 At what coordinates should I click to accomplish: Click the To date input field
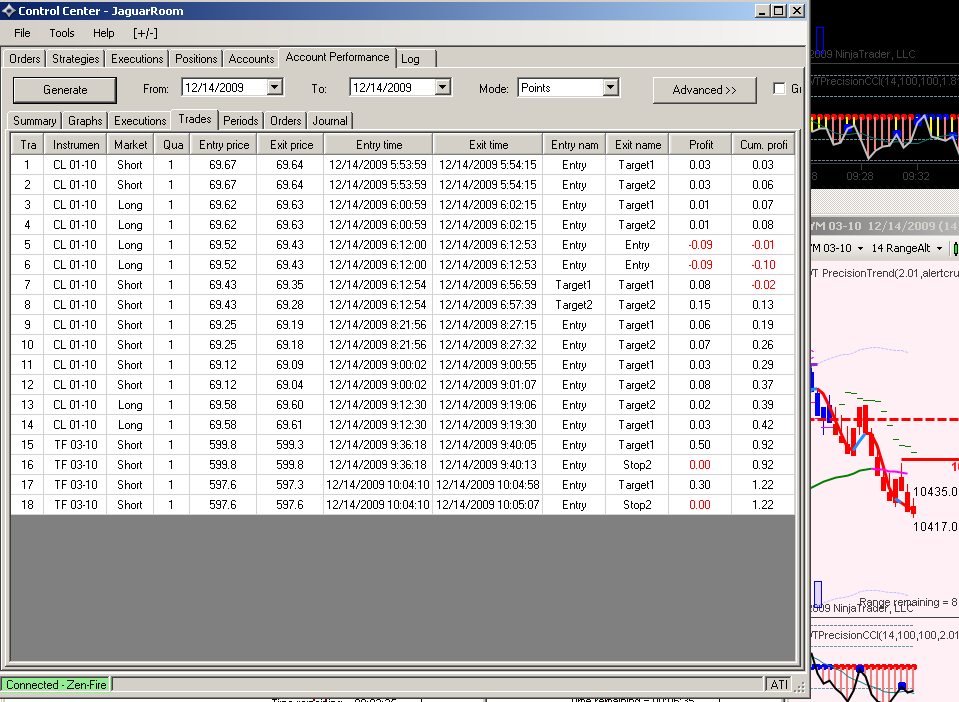393,87
